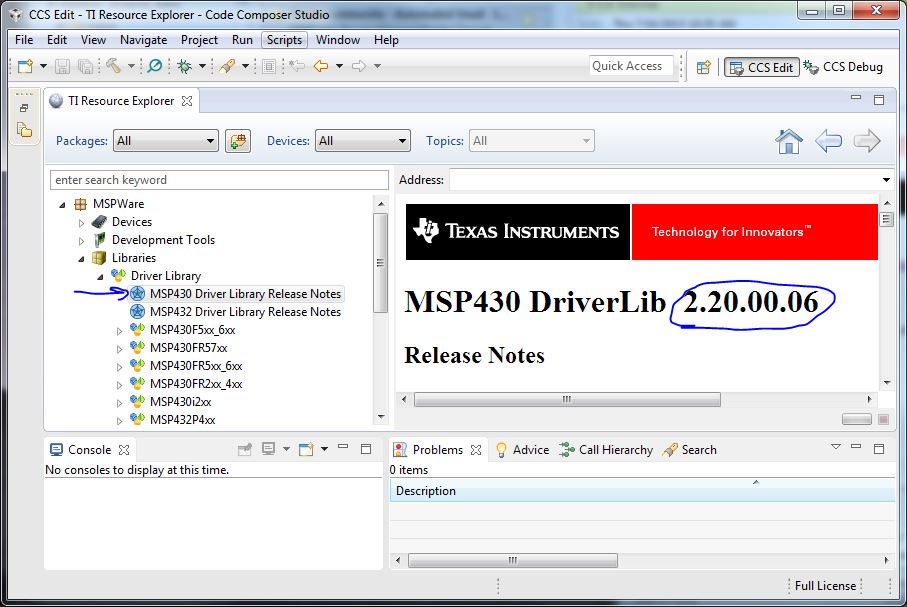Click the Resource Explorer forward arrow
907x607 pixels.
pos(867,141)
